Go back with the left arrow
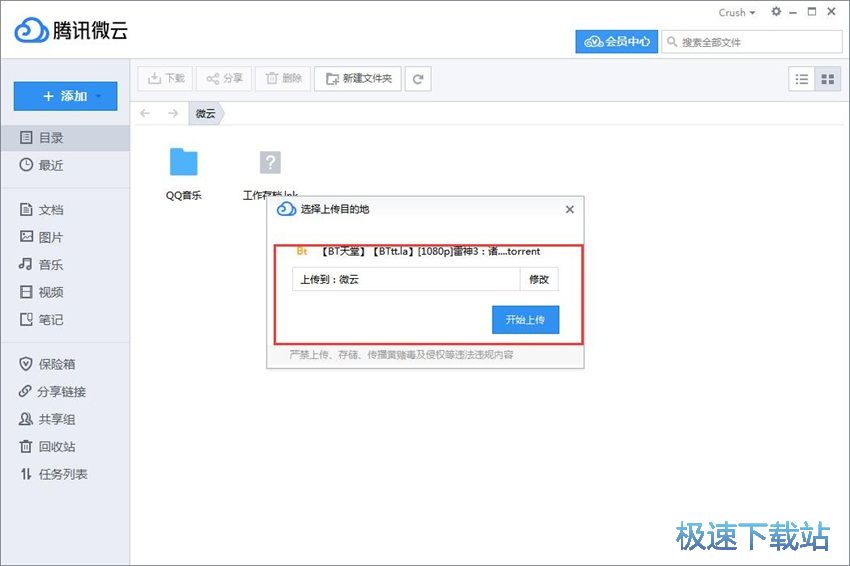The image size is (850, 566). 145,113
